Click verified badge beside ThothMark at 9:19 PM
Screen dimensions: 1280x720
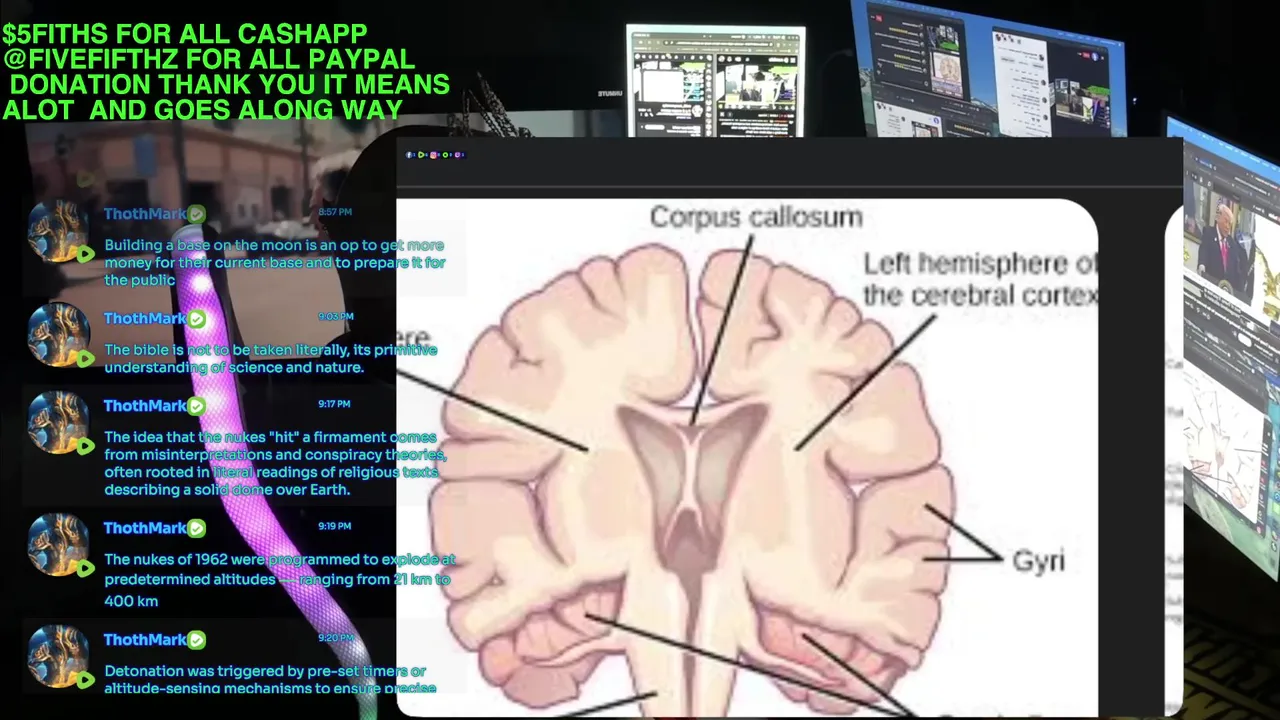pyautogui.click(x=196, y=528)
